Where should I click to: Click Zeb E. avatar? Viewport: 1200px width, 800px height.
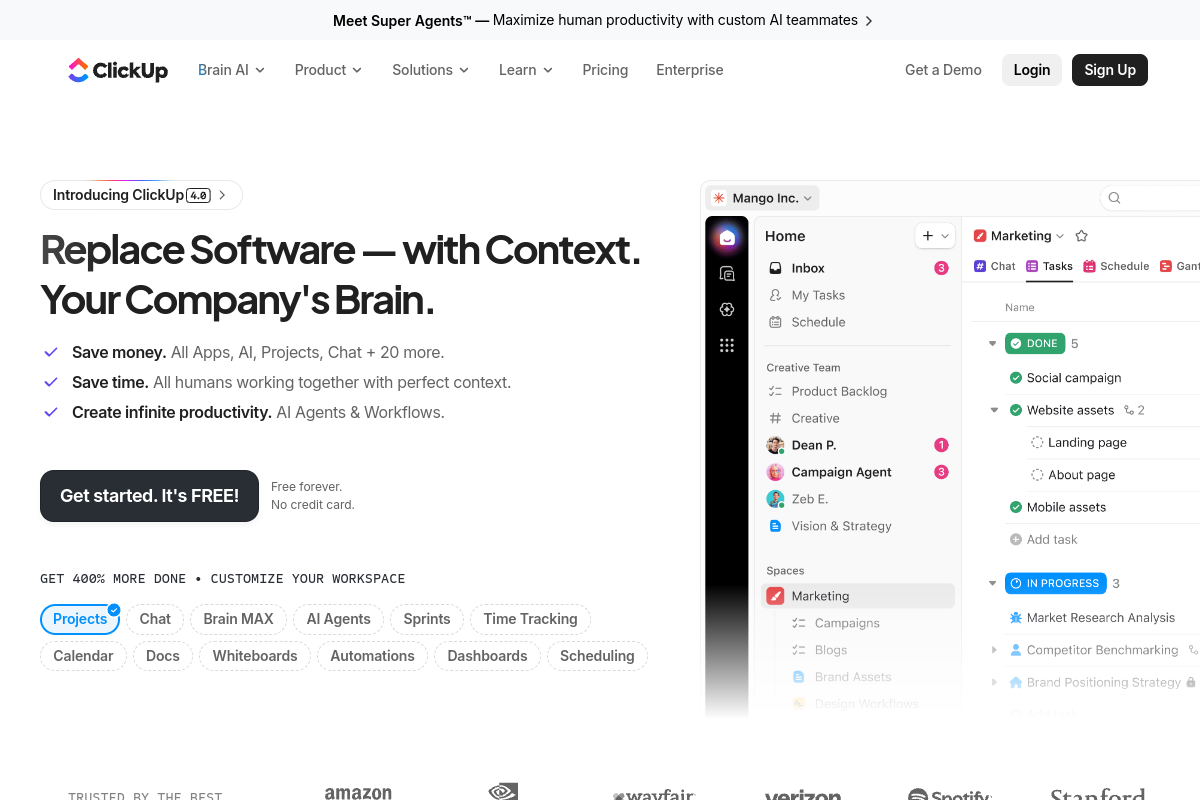(775, 499)
